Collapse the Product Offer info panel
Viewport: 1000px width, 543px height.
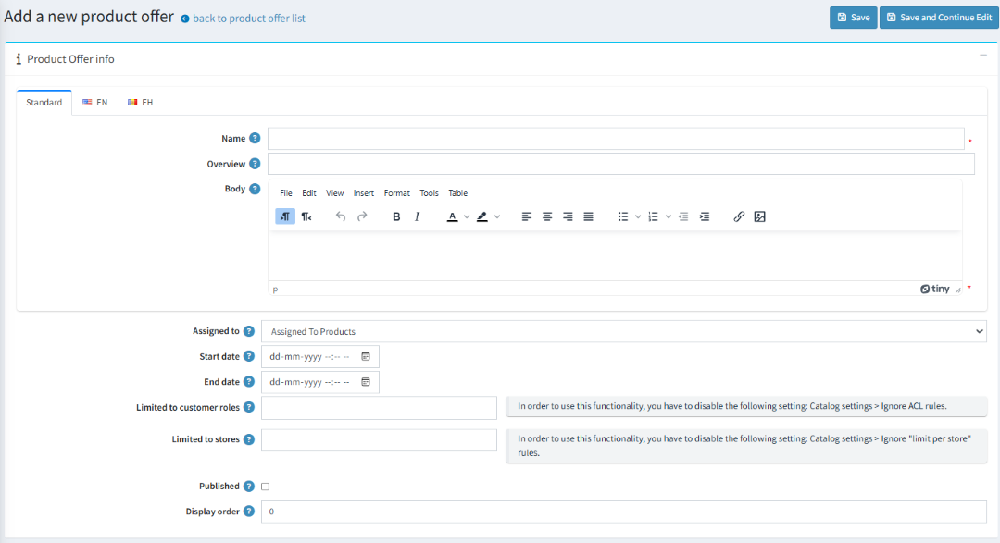click(982, 59)
